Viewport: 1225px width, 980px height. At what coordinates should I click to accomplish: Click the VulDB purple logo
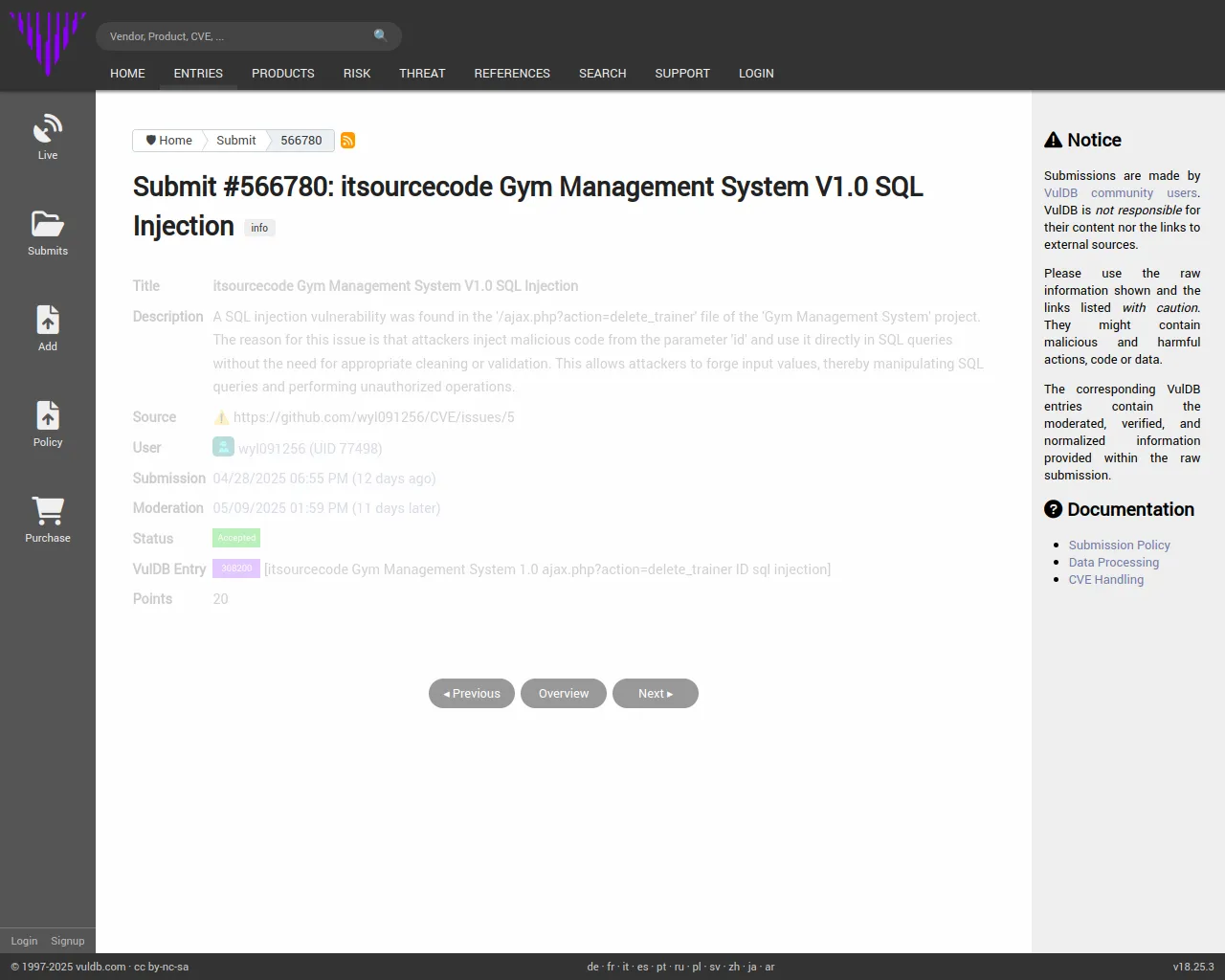(x=48, y=43)
